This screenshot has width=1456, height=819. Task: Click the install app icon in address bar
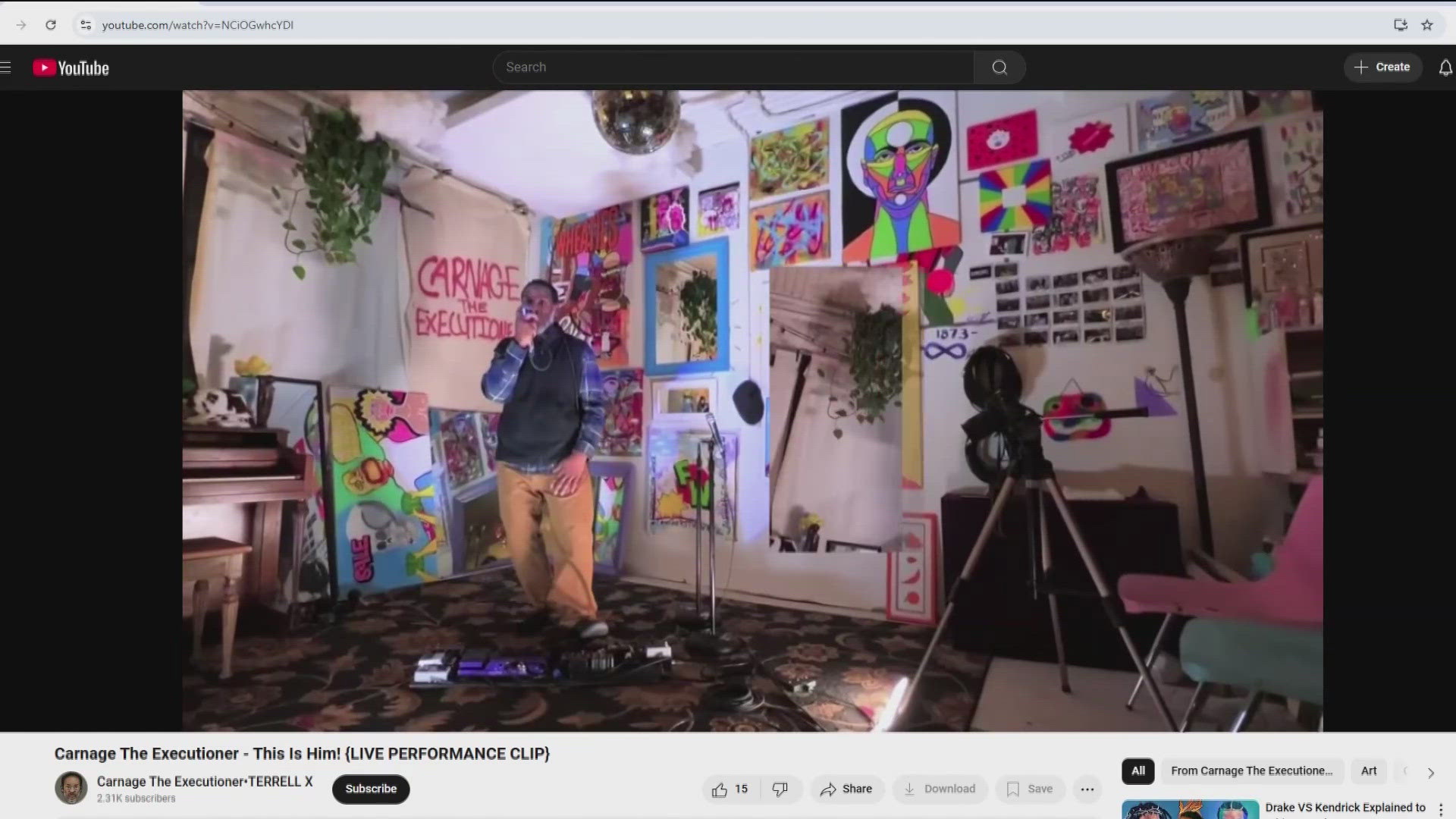[1400, 25]
